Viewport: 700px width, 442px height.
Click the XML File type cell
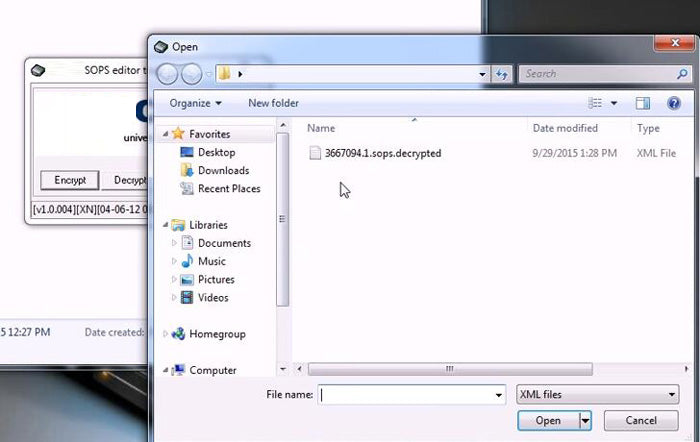(656, 153)
